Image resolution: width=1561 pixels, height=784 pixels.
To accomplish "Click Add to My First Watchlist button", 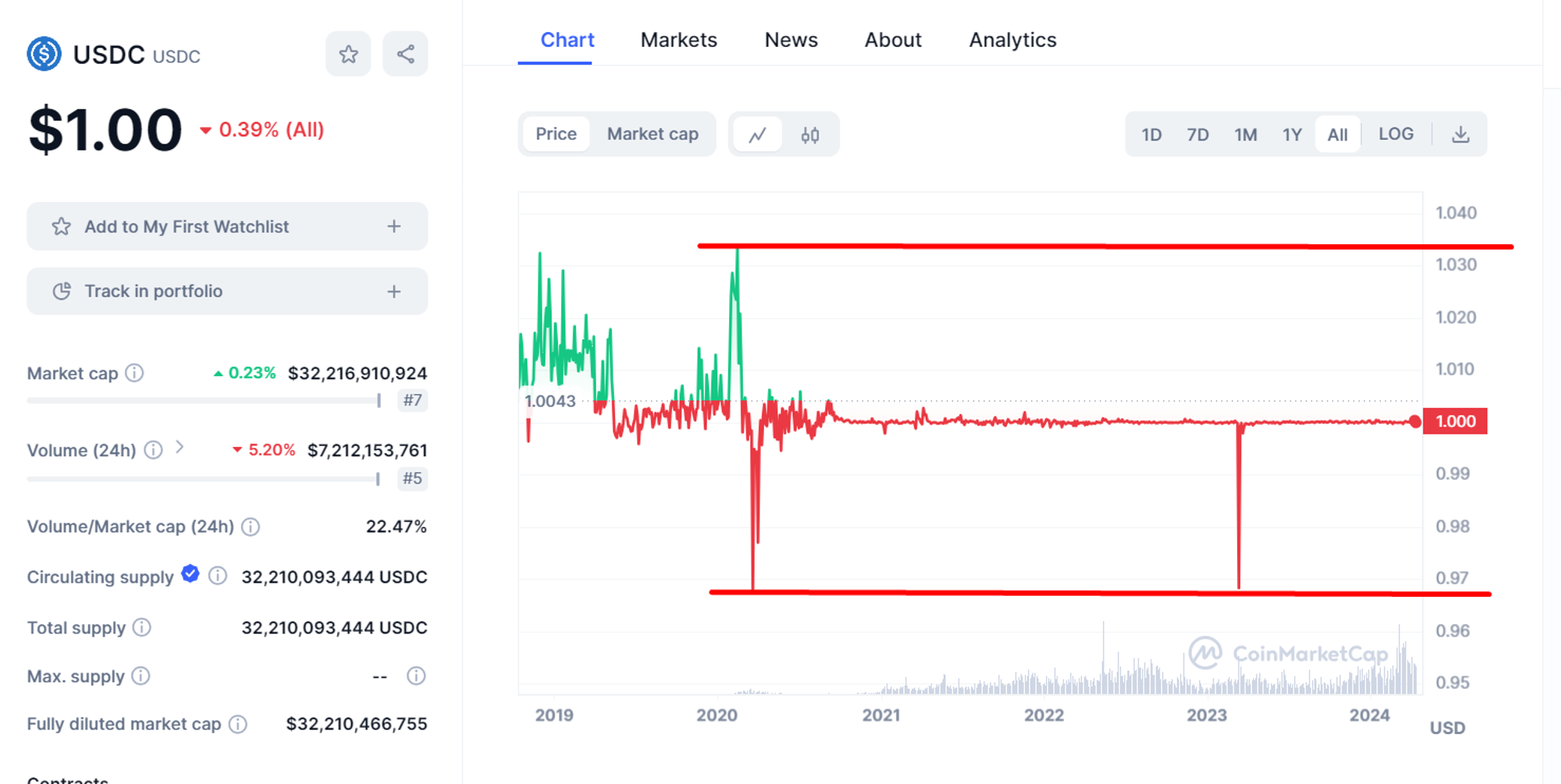I will pyautogui.click(x=227, y=226).
